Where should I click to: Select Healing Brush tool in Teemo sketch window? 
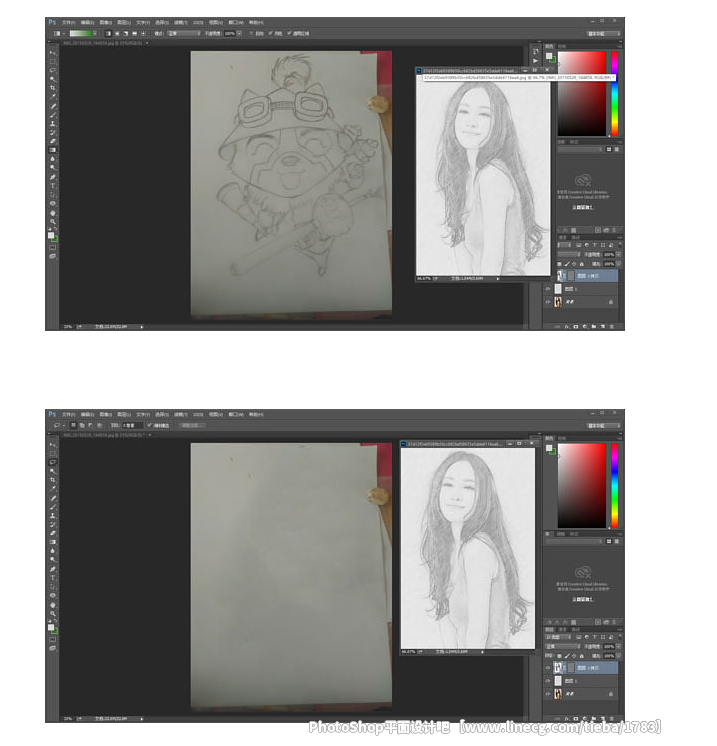point(52,106)
